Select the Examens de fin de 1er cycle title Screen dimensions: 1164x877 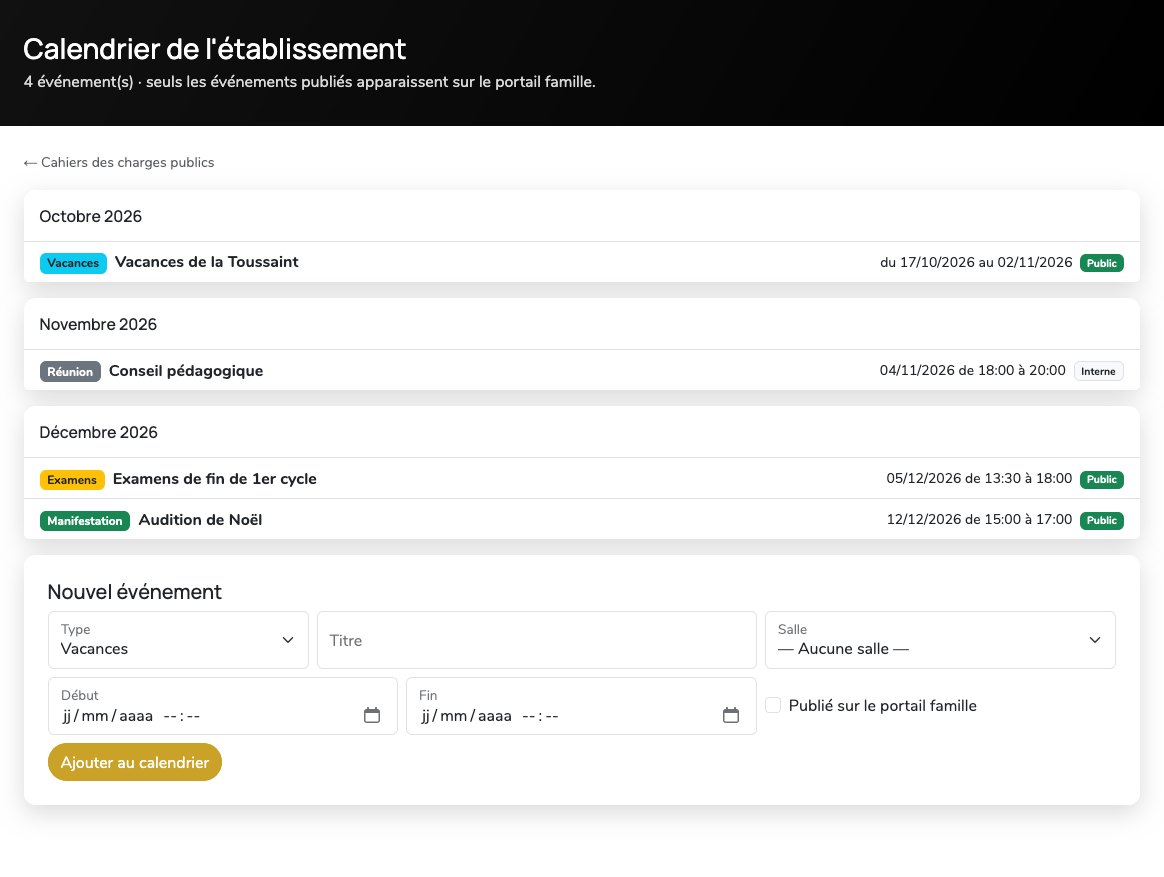coord(215,479)
